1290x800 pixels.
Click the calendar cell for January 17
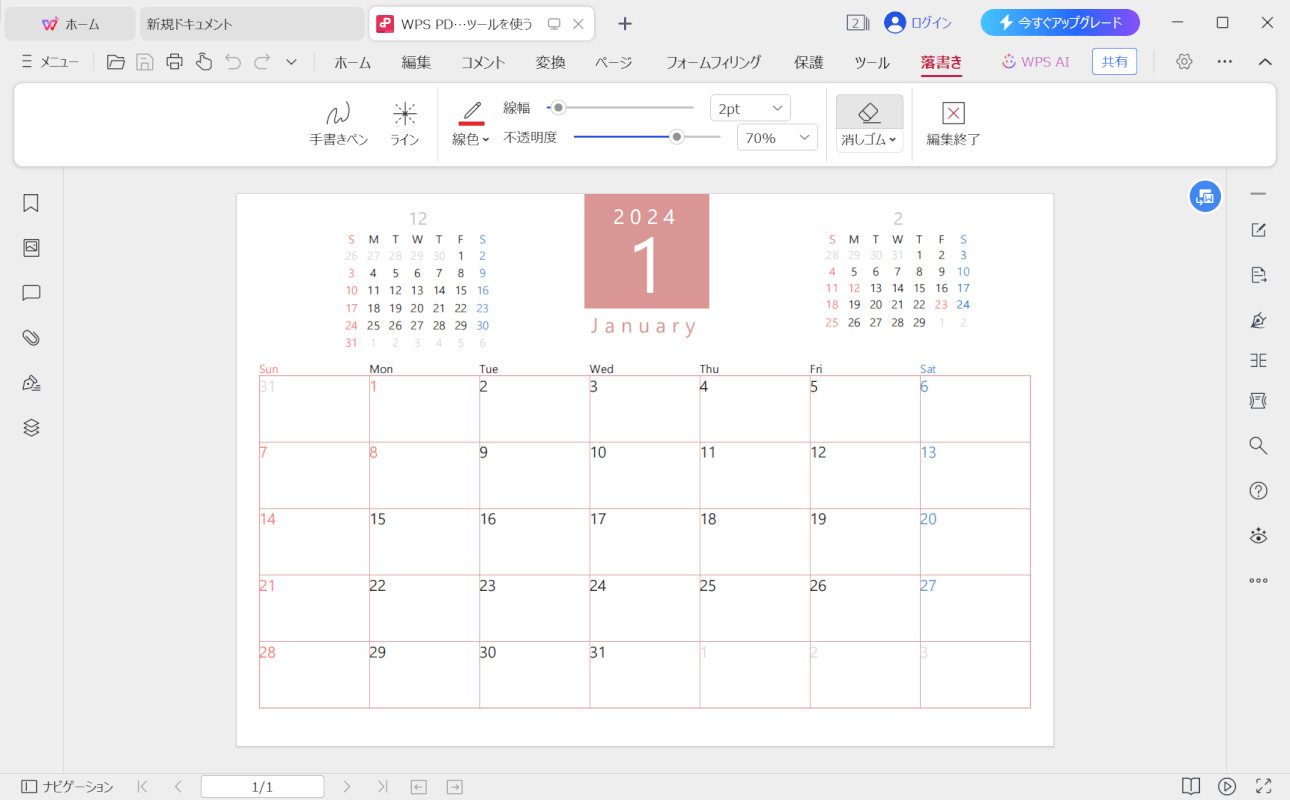645,541
